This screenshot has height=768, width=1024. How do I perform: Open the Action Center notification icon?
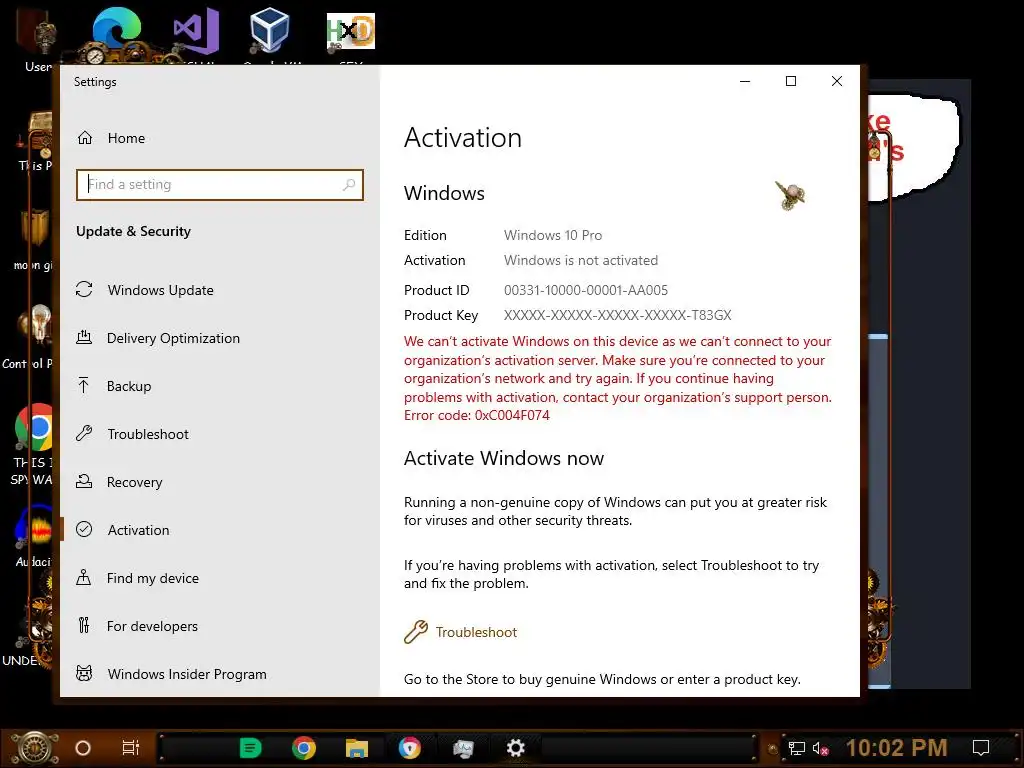981,748
